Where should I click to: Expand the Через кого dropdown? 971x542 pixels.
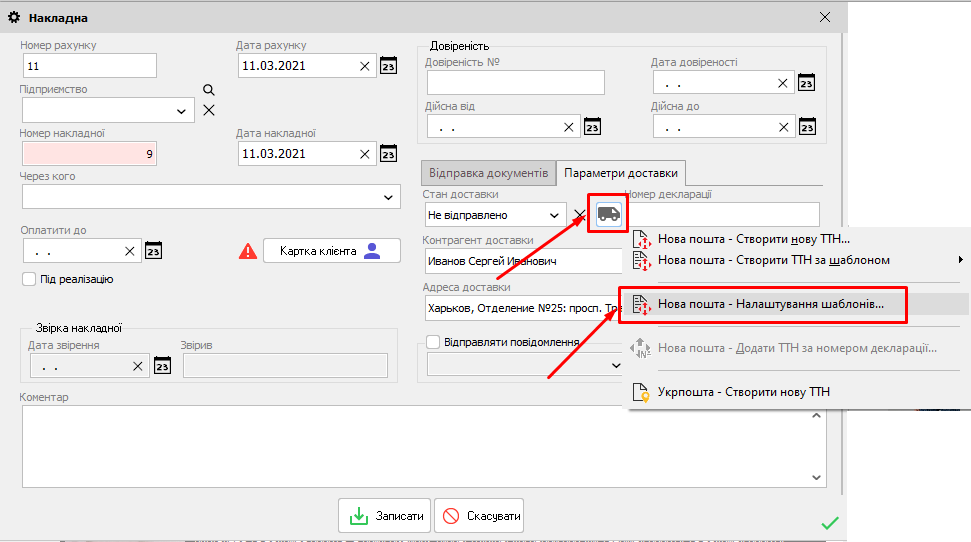click(388, 198)
